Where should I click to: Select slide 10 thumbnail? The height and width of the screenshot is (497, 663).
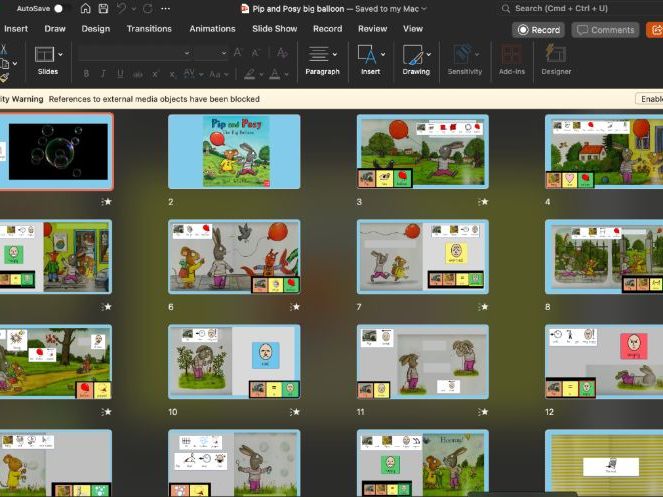point(234,362)
